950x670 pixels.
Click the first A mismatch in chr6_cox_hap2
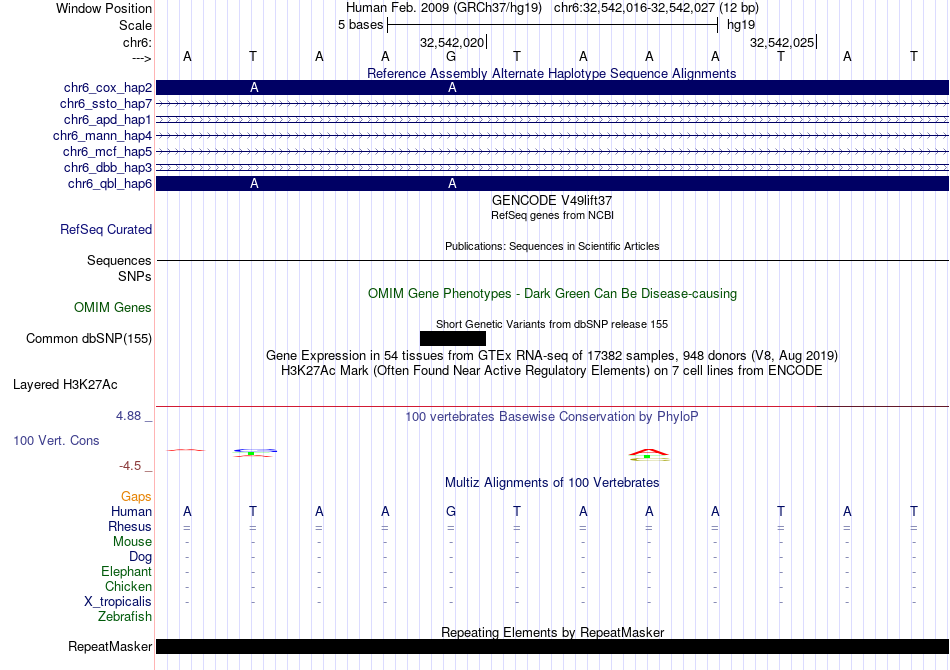pyautogui.click(x=254, y=88)
